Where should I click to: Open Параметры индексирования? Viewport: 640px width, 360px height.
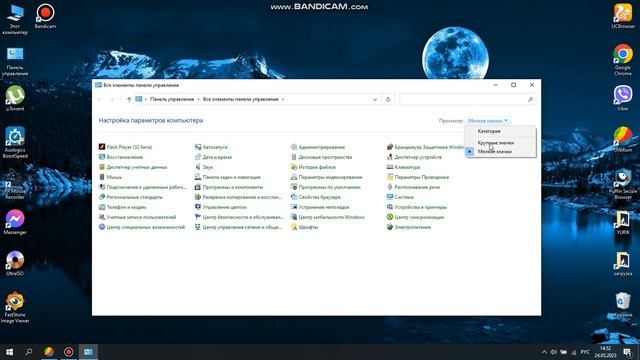tap(327, 177)
